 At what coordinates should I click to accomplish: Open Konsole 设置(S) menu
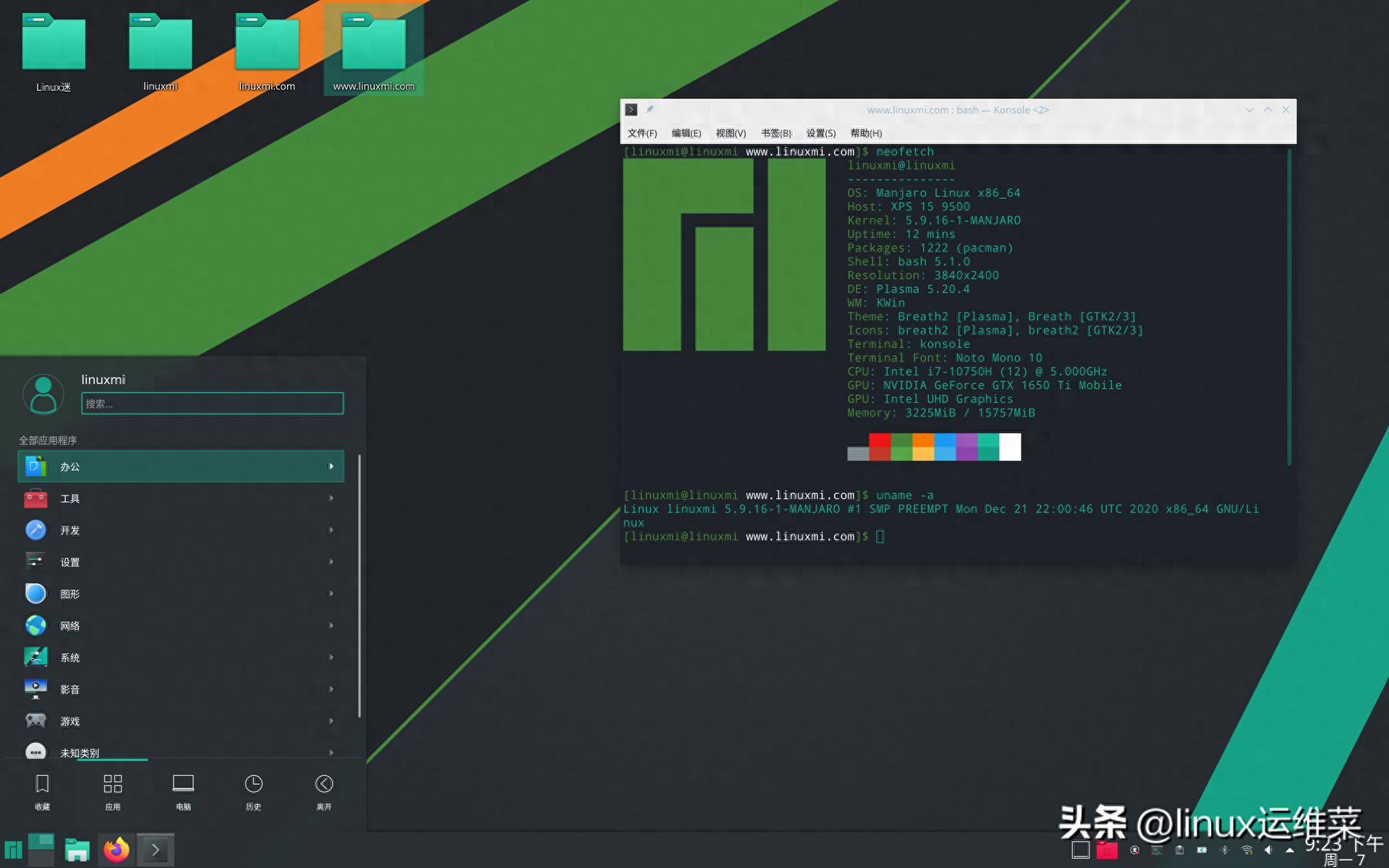(820, 133)
